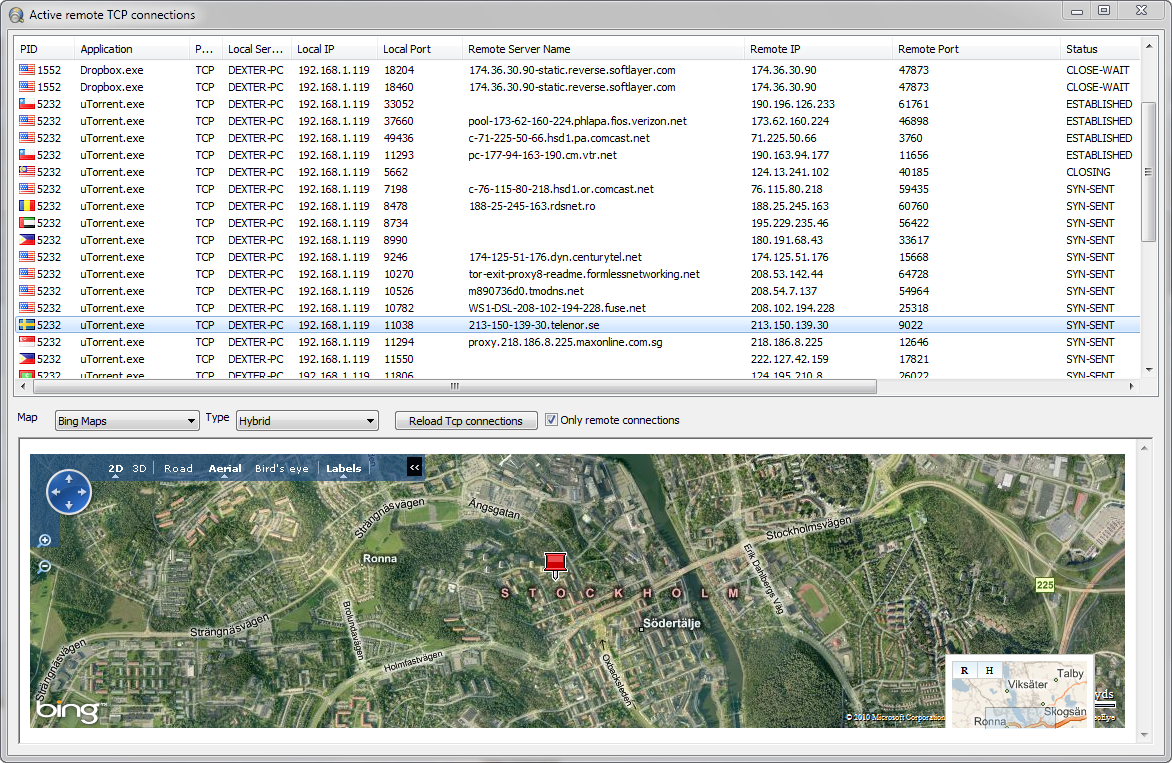Image resolution: width=1172 pixels, height=763 pixels.
Task: Click the map zoom in magnifier
Action: click(45, 541)
